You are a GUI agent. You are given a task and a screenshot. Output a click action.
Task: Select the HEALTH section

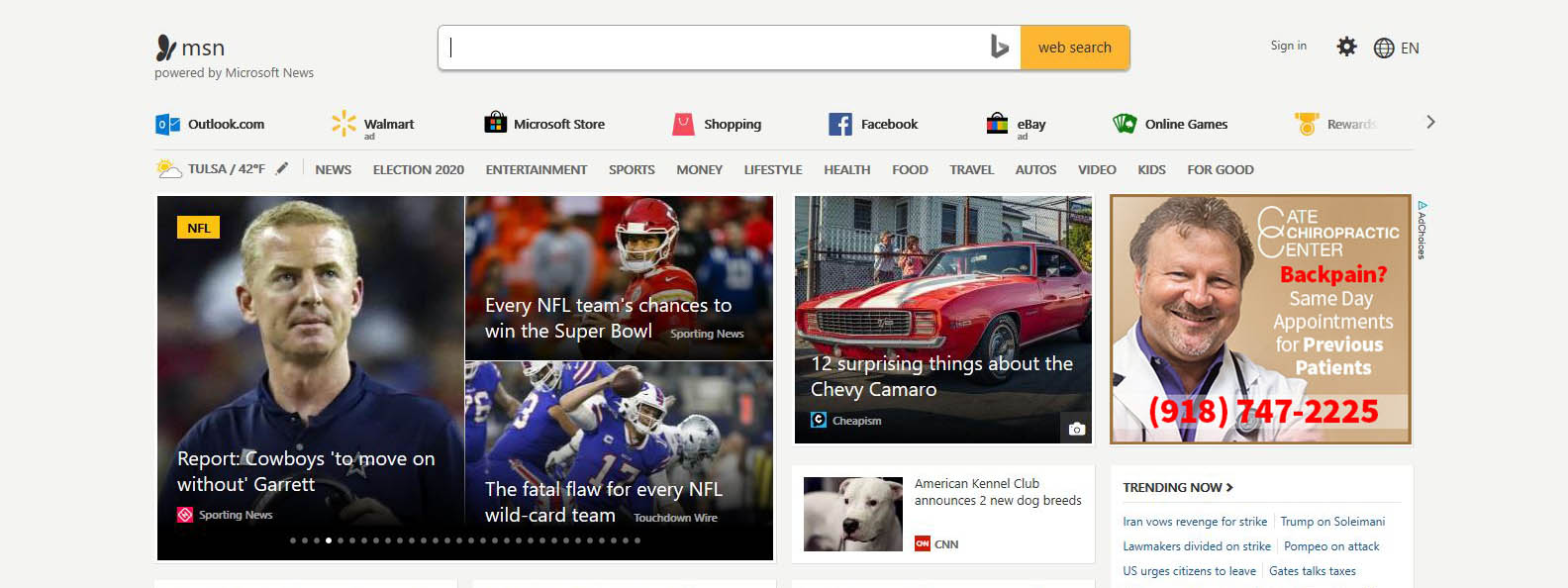pos(847,169)
